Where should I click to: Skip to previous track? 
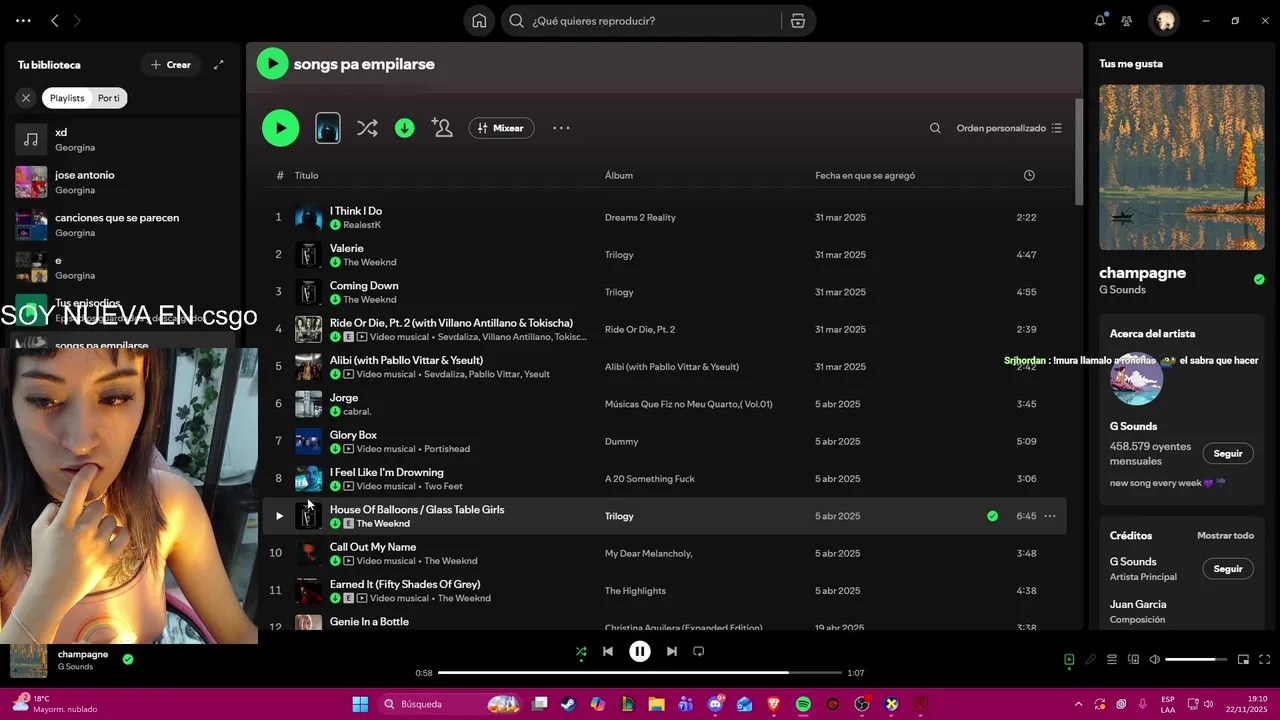pyautogui.click(x=608, y=651)
